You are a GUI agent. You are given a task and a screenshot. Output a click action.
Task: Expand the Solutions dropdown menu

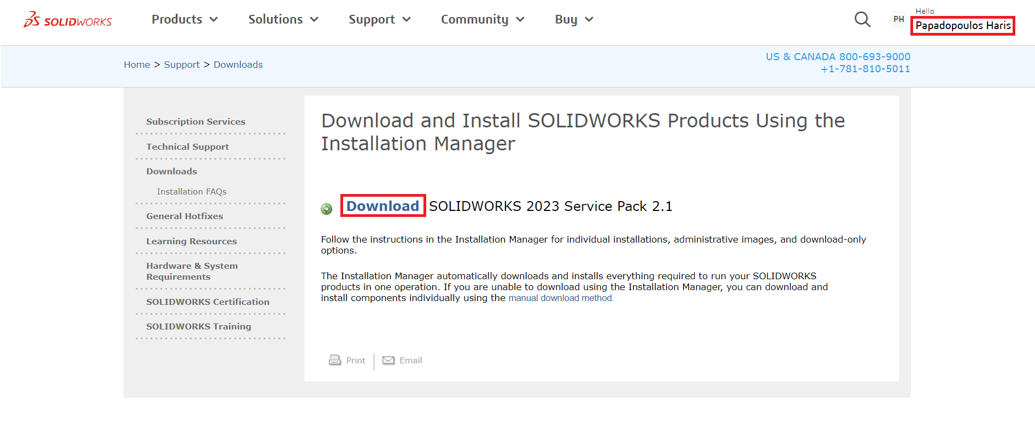283,19
